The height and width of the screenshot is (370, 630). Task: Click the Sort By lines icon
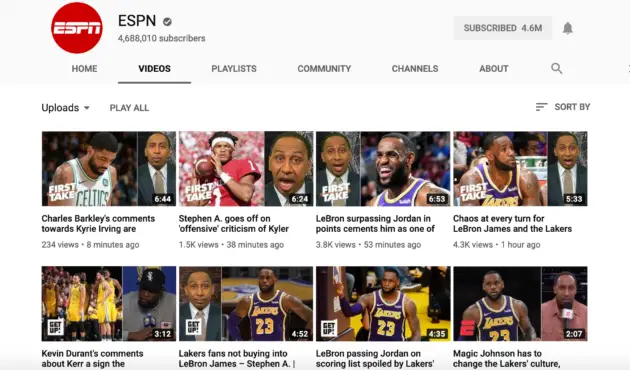tap(541, 107)
